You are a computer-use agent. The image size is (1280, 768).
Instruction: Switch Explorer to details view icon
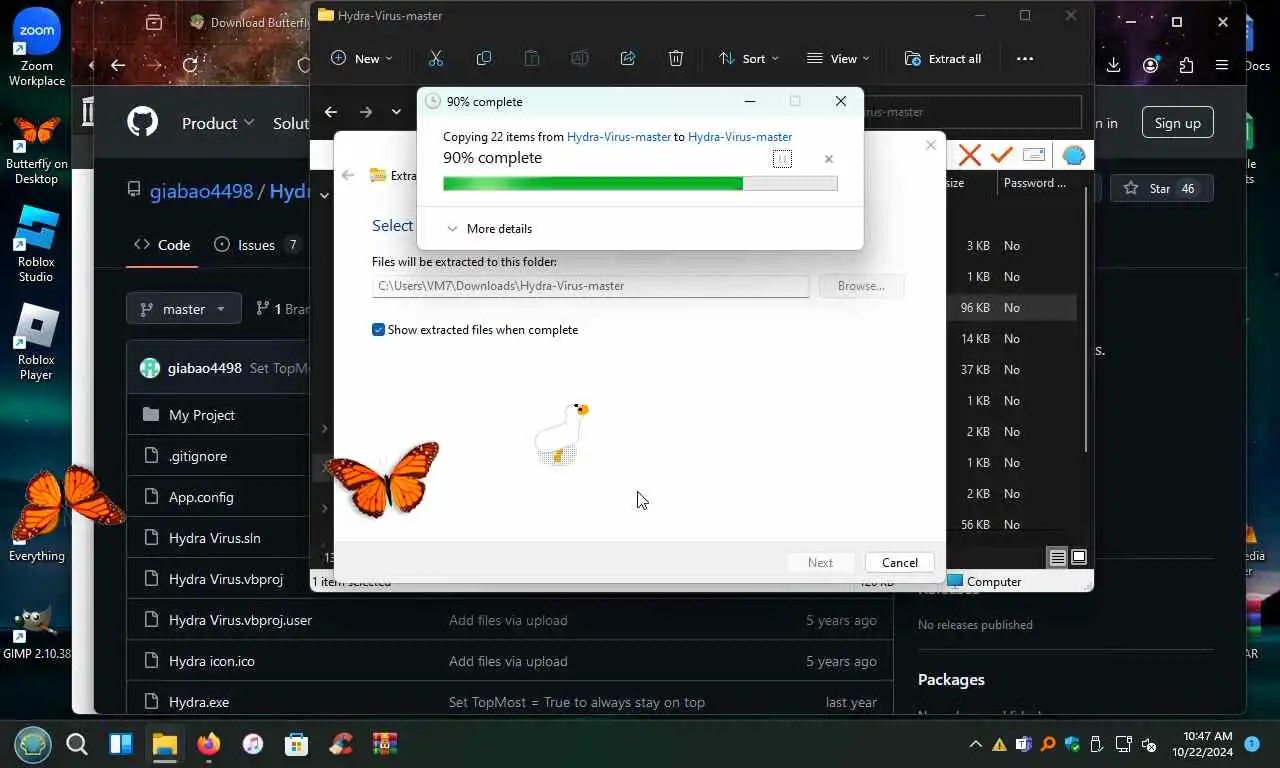pyautogui.click(x=1057, y=557)
